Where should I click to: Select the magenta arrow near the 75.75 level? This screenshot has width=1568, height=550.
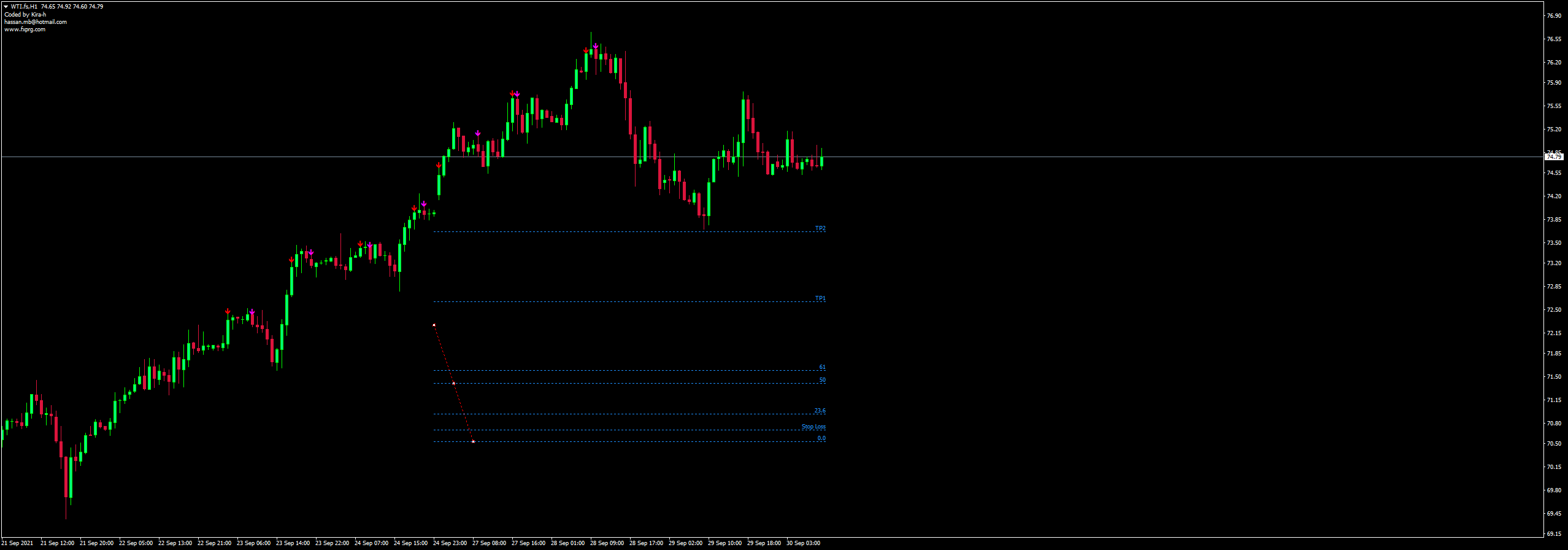tap(517, 94)
